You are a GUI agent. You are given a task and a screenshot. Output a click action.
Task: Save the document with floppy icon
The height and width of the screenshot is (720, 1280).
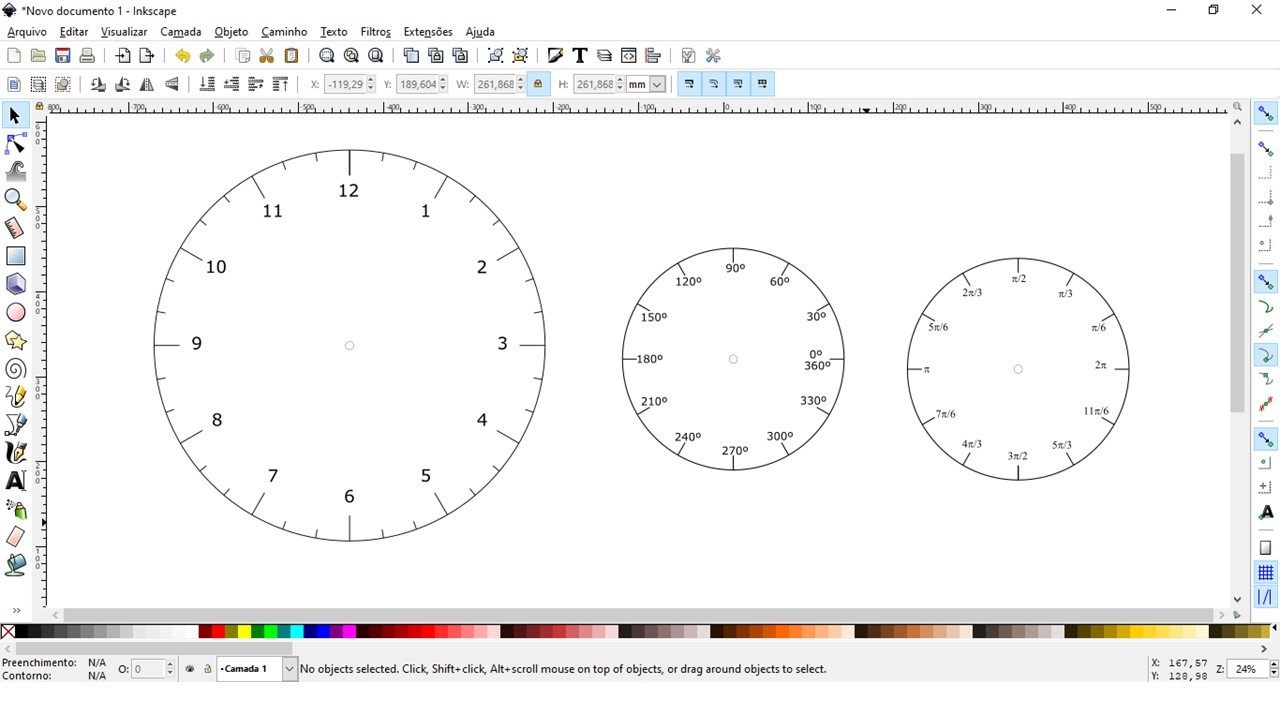coord(63,56)
